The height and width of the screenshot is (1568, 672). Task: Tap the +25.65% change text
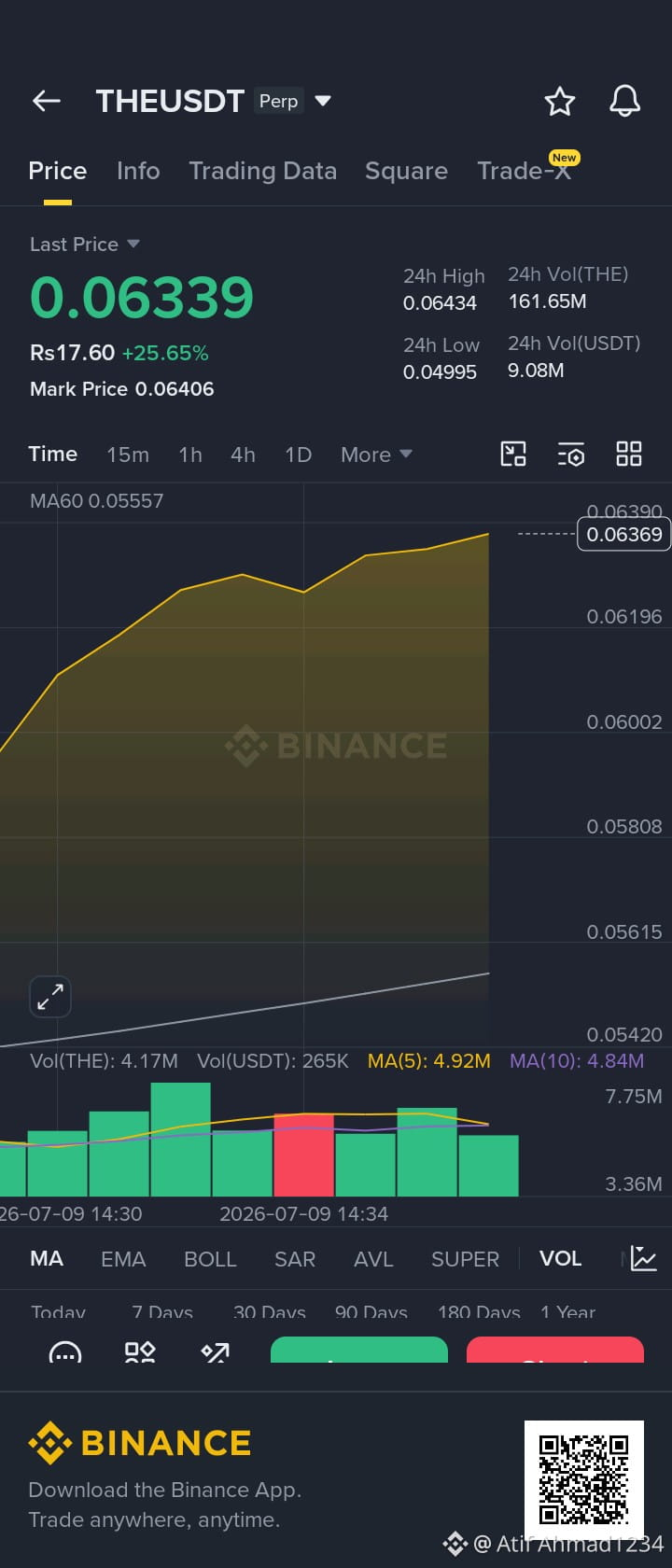165,353
